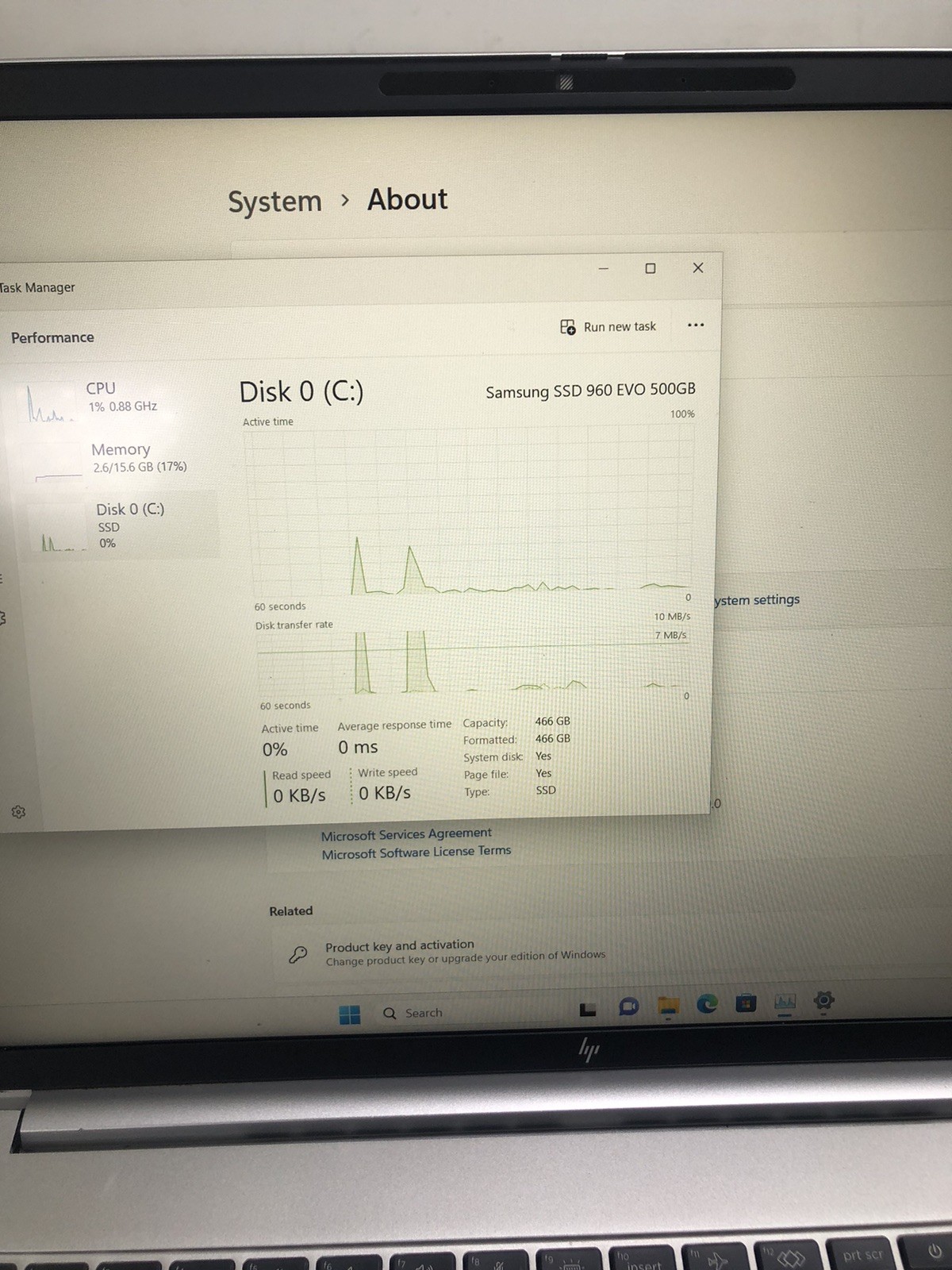This screenshot has height=1270, width=952.
Task: Click the Capacity 466 GB value
Action: pos(552,722)
